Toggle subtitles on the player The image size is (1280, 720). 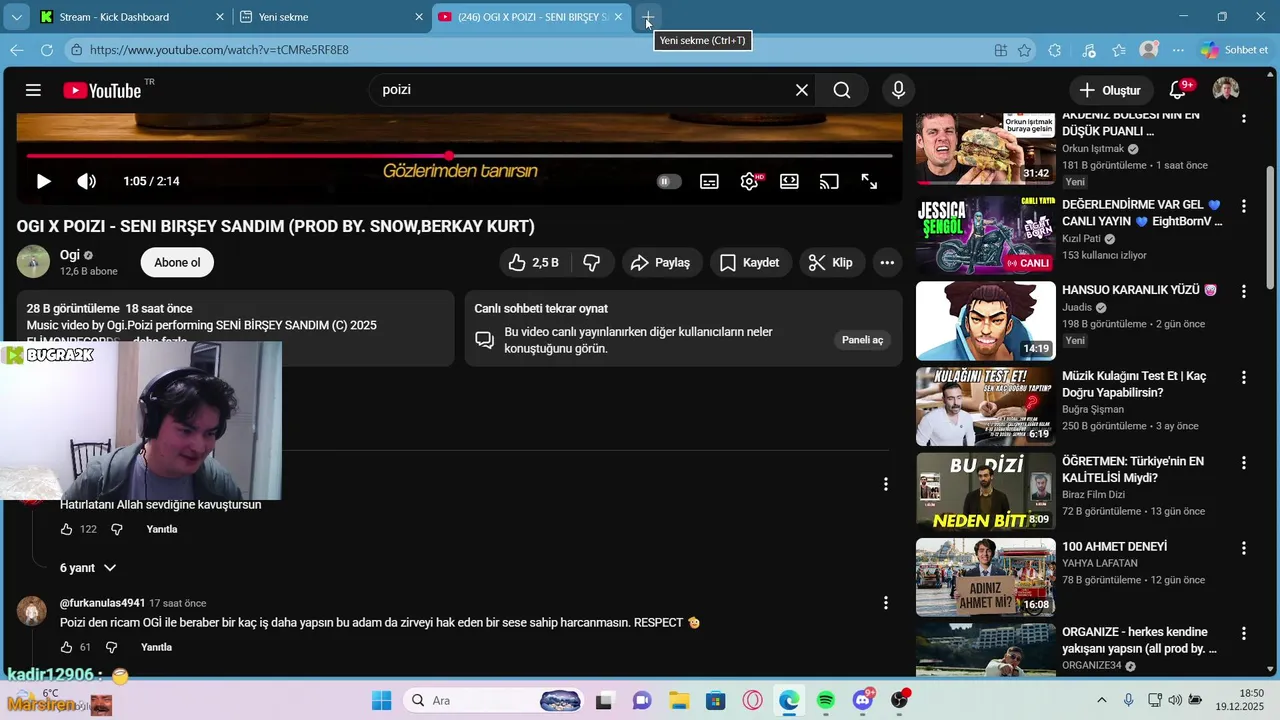click(709, 181)
